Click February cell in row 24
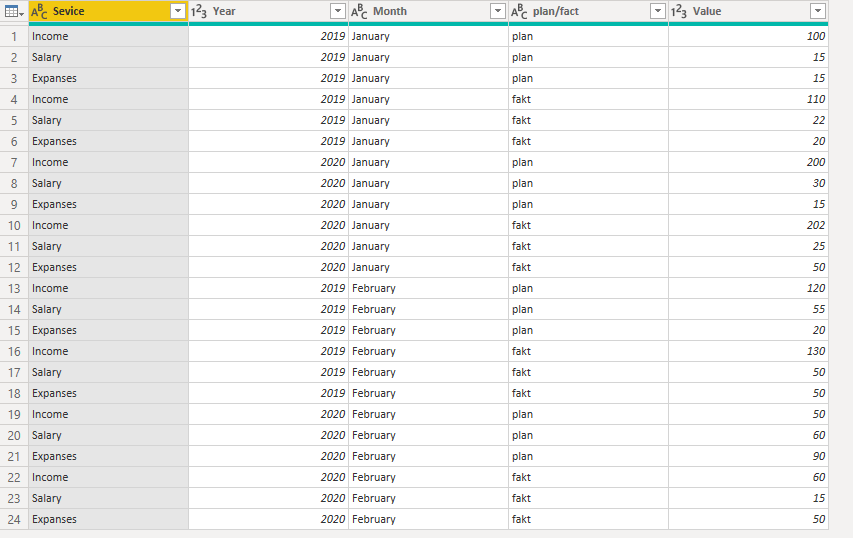Image resolution: width=853 pixels, height=538 pixels. pyautogui.click(x=428, y=520)
